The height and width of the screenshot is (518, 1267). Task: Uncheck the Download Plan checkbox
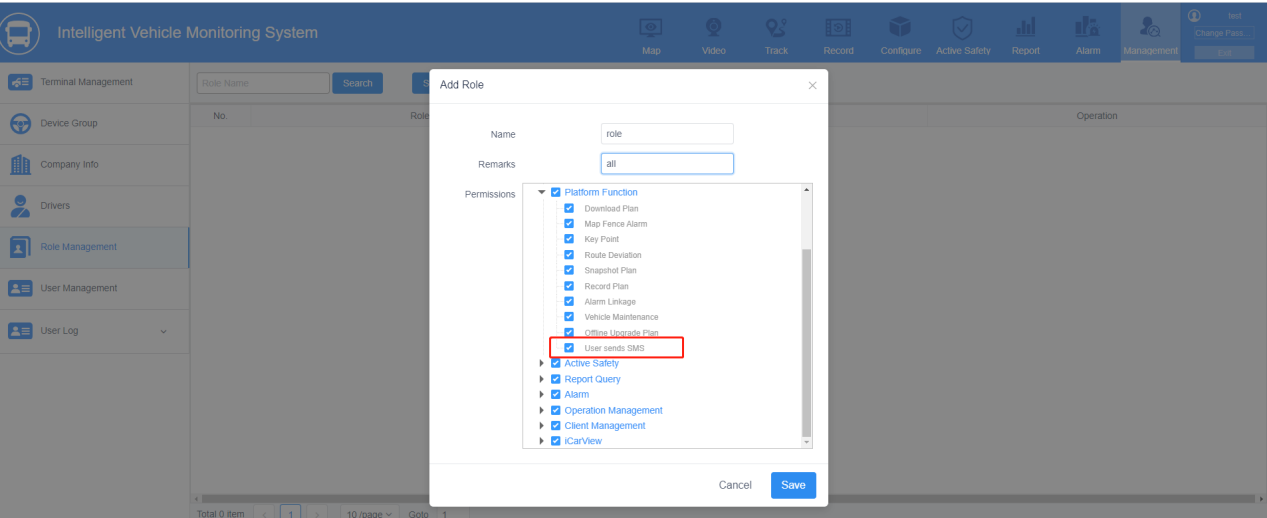pyautogui.click(x=569, y=208)
